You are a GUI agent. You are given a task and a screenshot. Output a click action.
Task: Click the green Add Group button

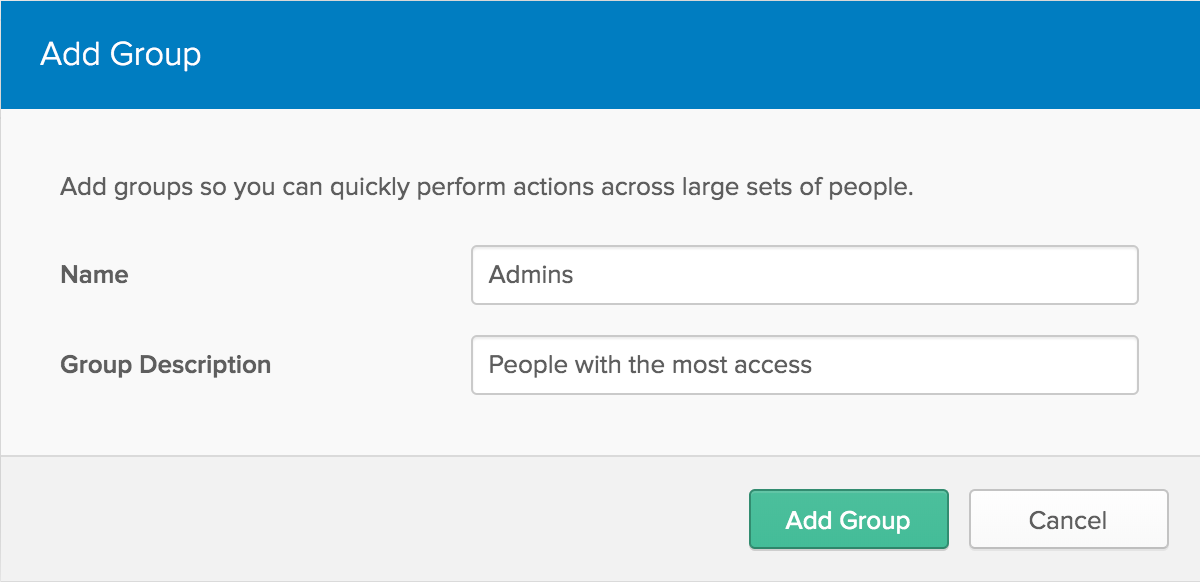(x=848, y=519)
